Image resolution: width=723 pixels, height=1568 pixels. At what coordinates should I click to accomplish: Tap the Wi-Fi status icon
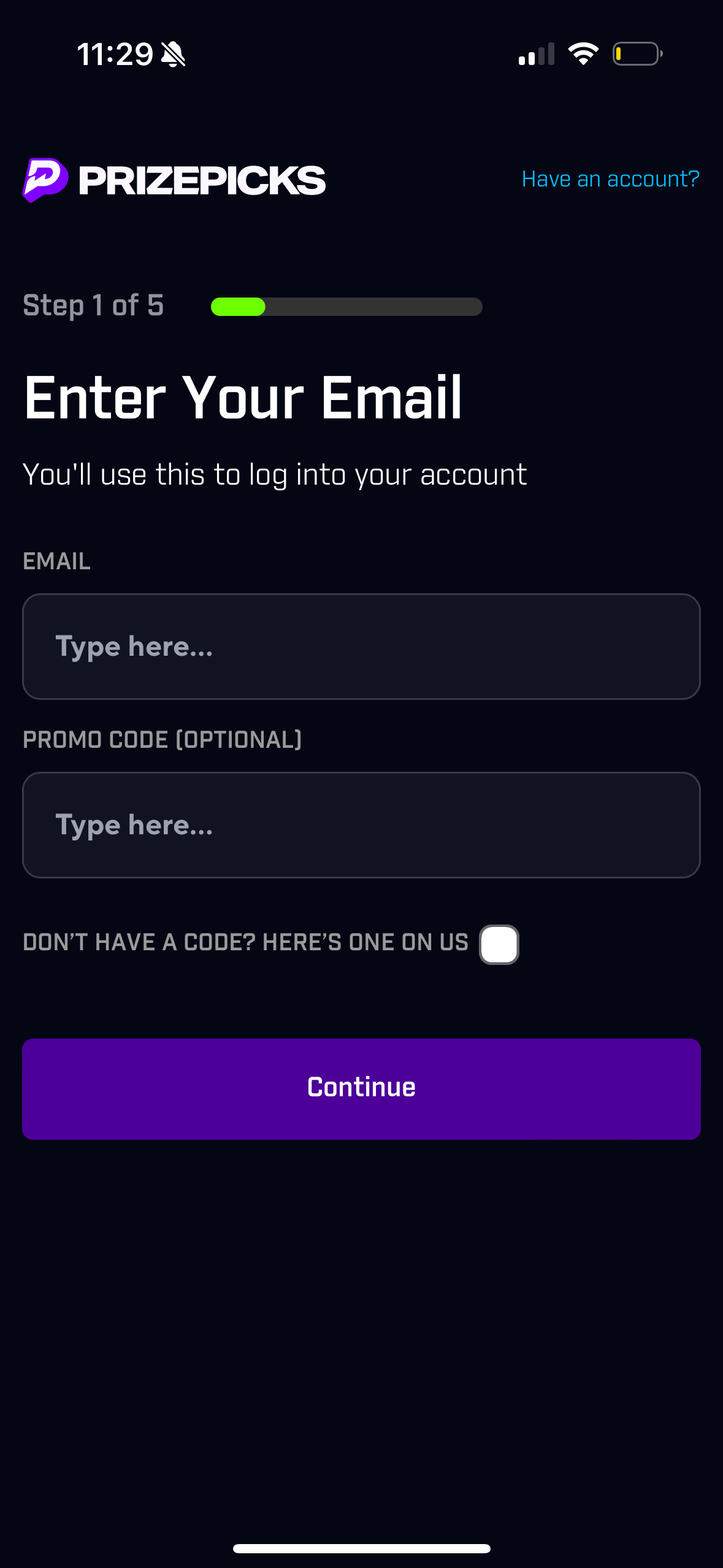tap(583, 54)
